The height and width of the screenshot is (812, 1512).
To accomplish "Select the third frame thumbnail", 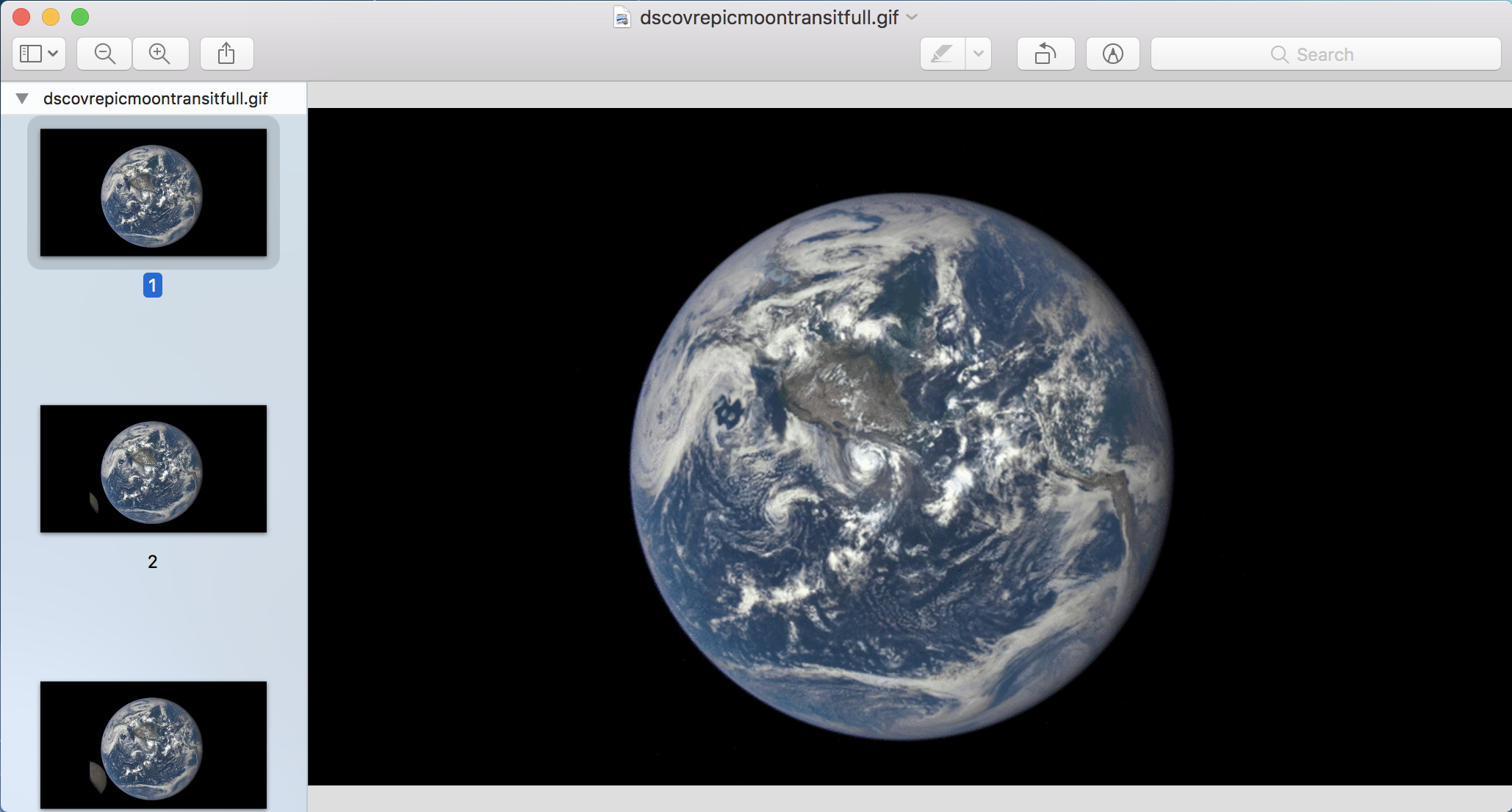I will point(153,744).
